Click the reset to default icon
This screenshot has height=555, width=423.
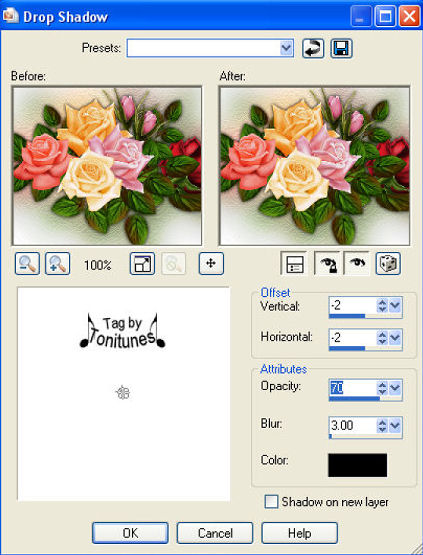(x=313, y=48)
